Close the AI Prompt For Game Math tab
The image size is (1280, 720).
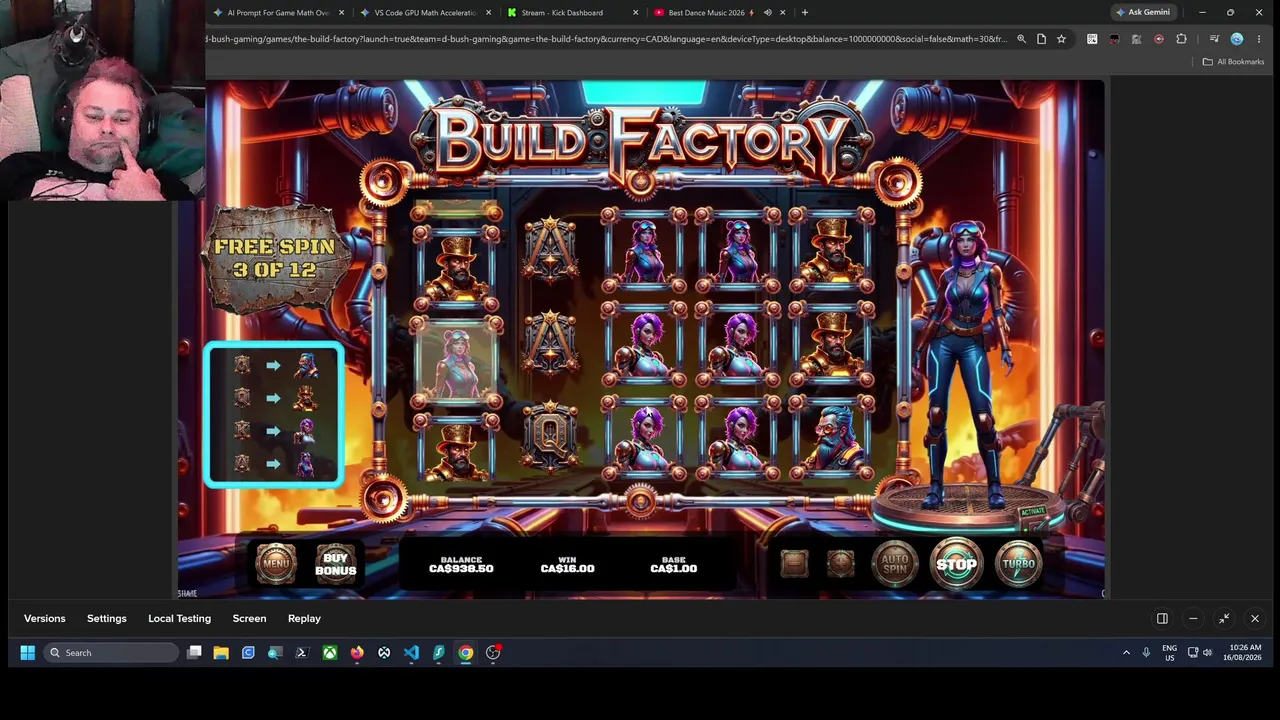tap(342, 13)
